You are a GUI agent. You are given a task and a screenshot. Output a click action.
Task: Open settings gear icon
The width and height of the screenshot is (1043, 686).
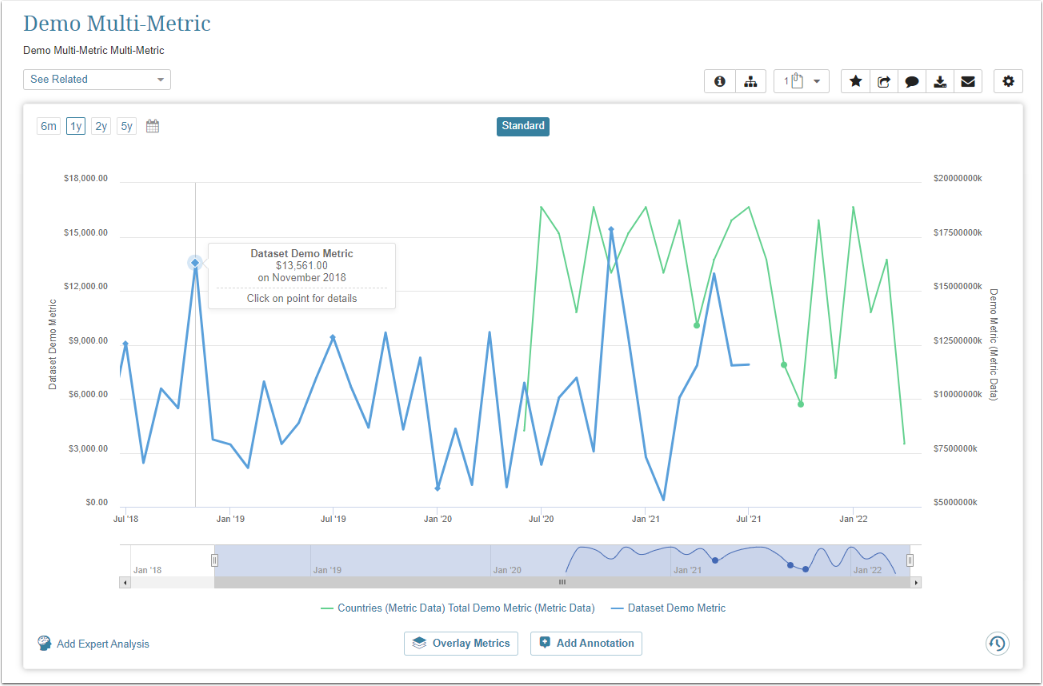(x=1008, y=82)
